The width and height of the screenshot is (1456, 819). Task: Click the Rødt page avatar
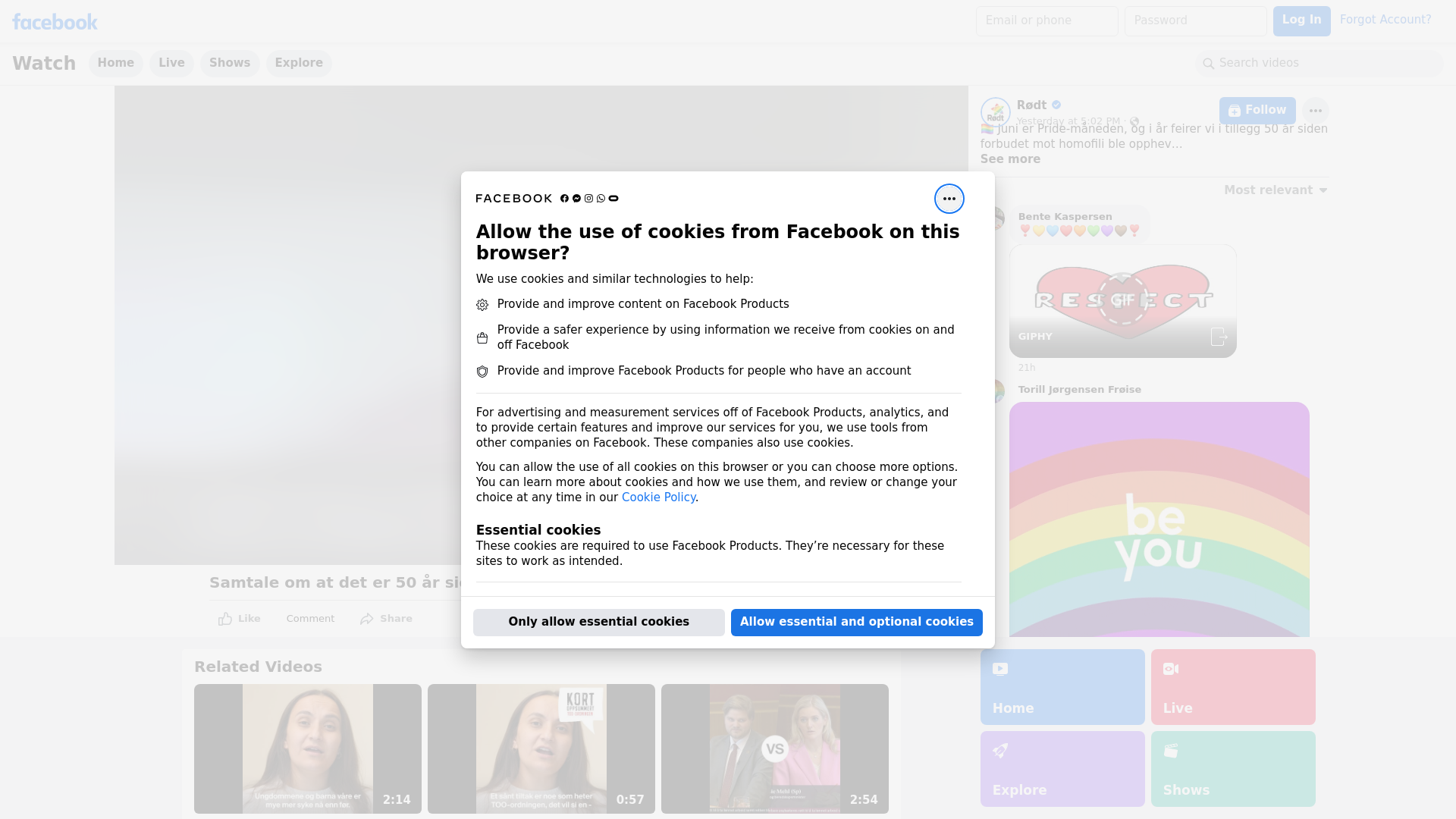click(x=995, y=112)
